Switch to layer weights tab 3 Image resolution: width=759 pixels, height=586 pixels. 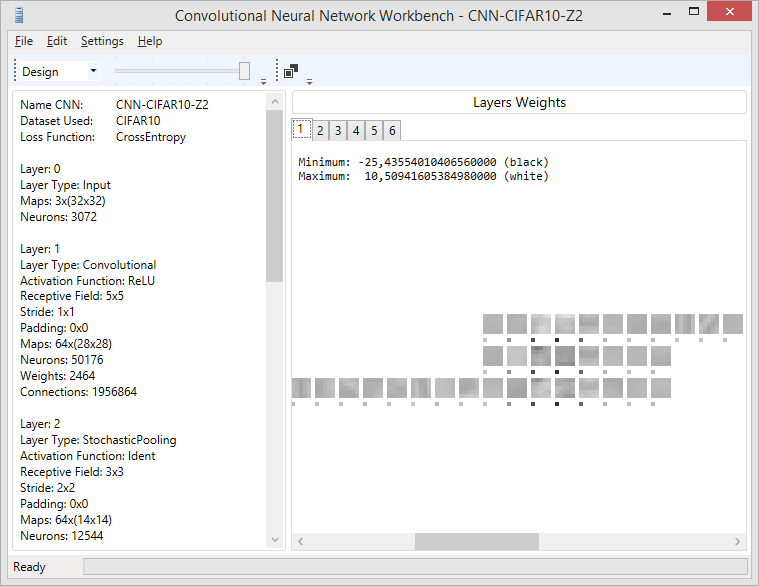(338, 131)
